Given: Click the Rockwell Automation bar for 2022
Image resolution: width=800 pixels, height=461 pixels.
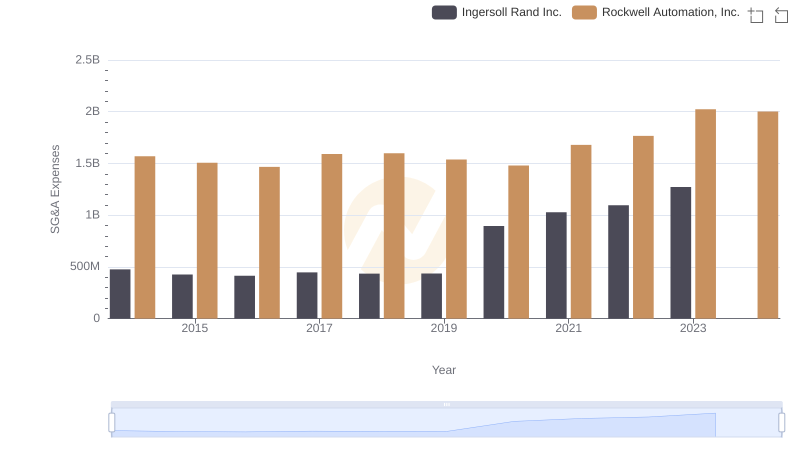Looking at the screenshot, I should coord(643,227).
